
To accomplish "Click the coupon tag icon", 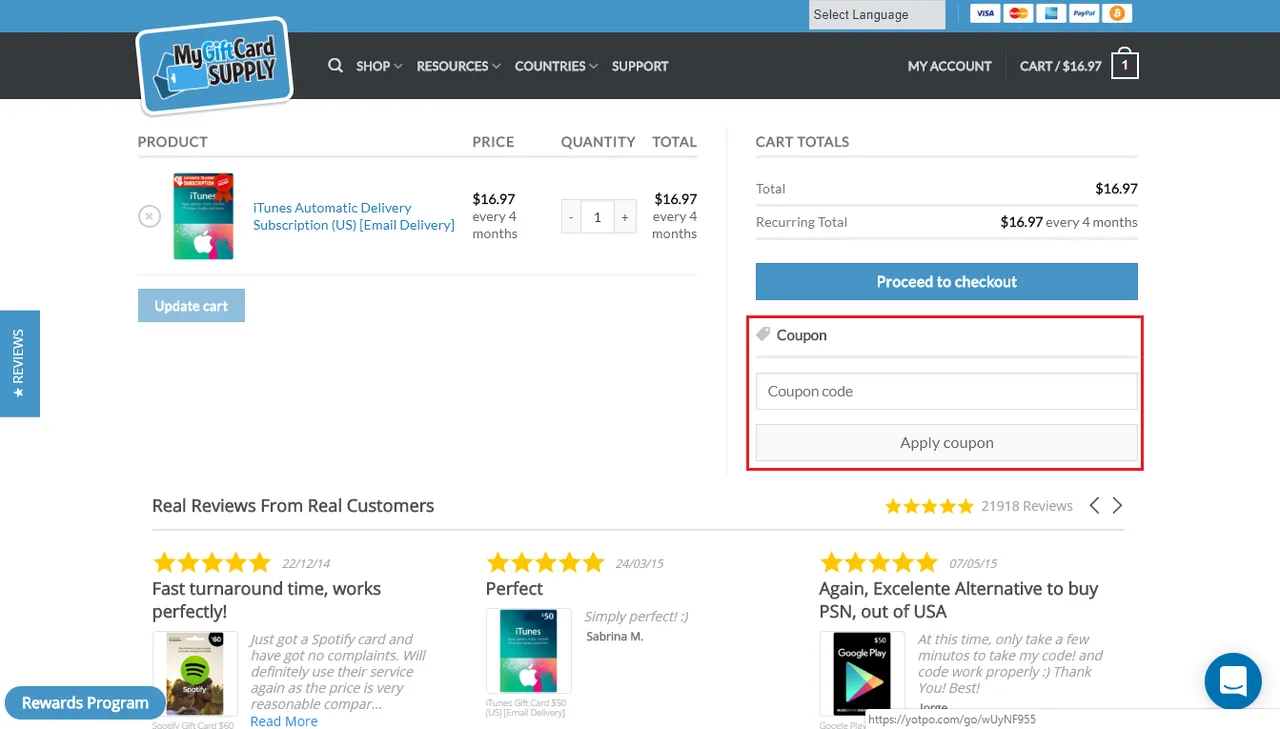I will tap(763, 334).
